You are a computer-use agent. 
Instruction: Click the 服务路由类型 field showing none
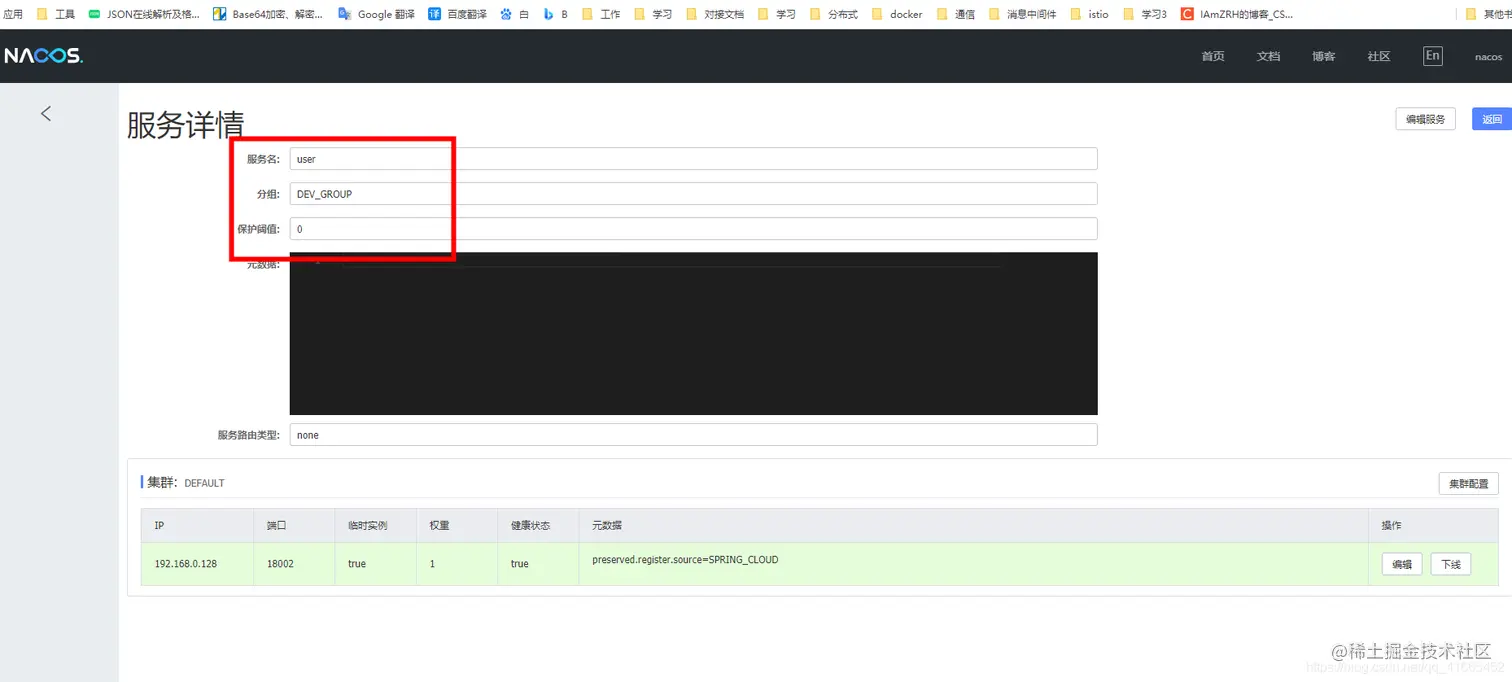click(x=693, y=435)
